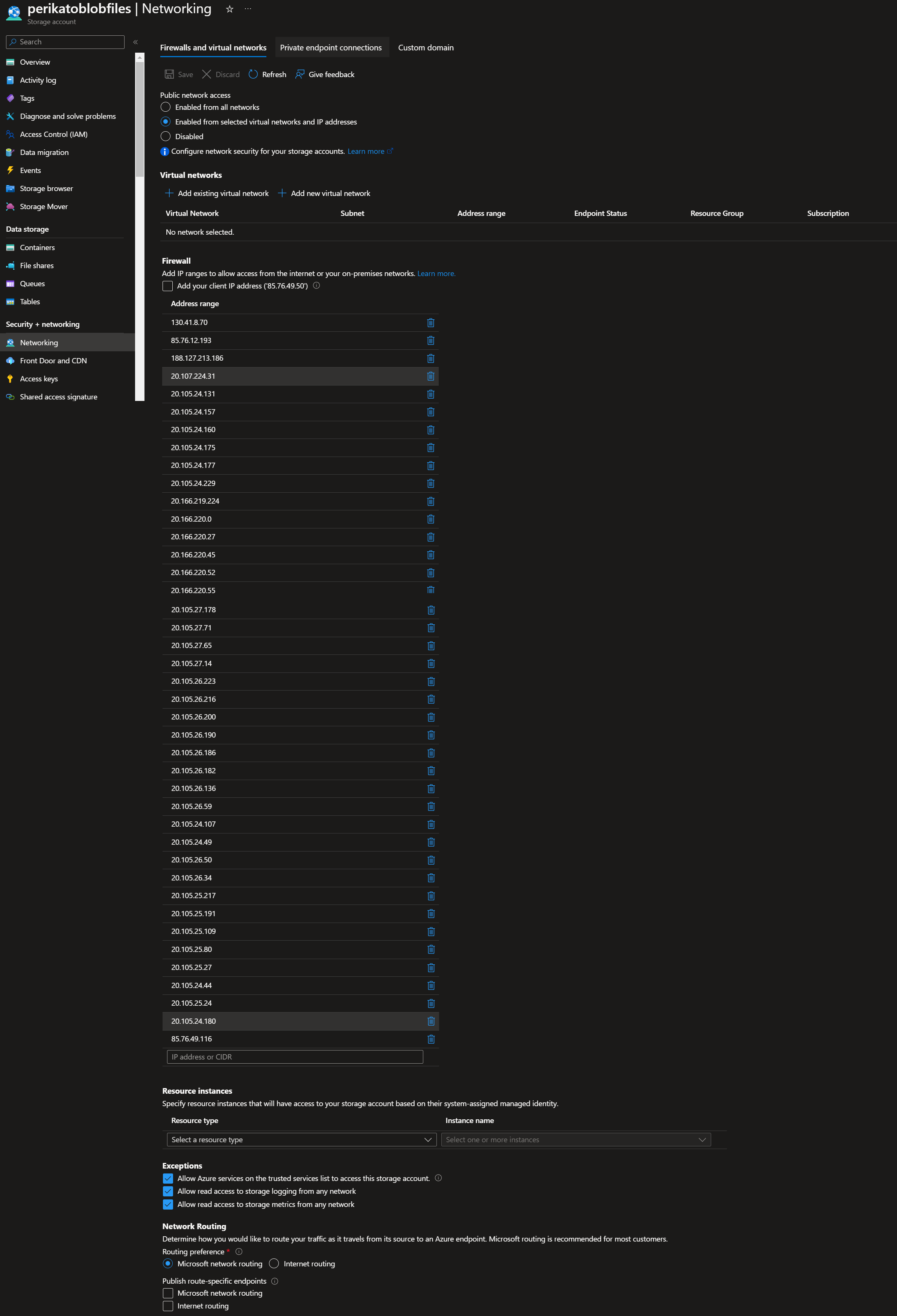Viewport: 897px width, 1316px height.
Task: Choose Internet routing preference radio
Action: tap(274, 1263)
